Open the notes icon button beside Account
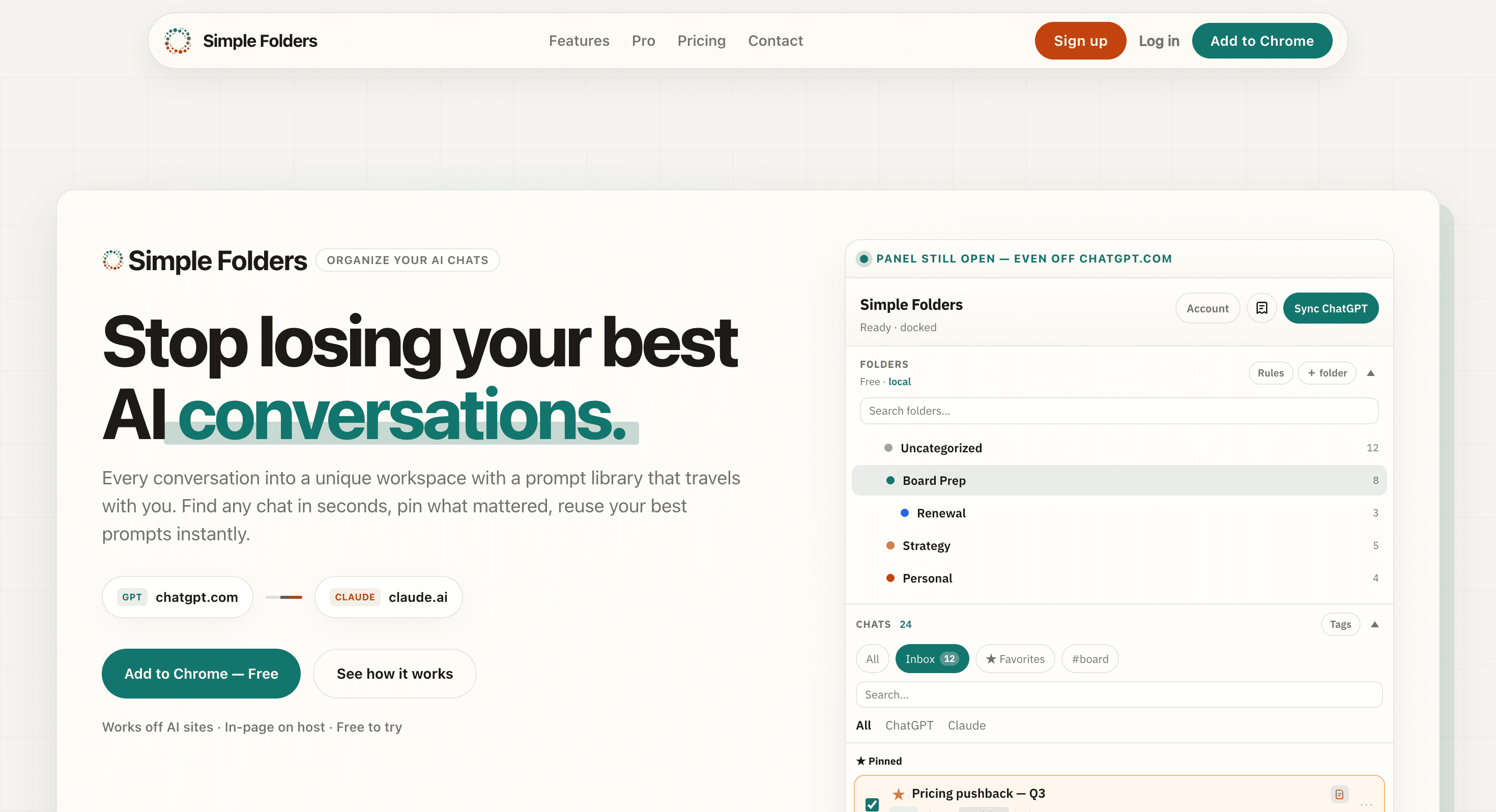 (1261, 308)
